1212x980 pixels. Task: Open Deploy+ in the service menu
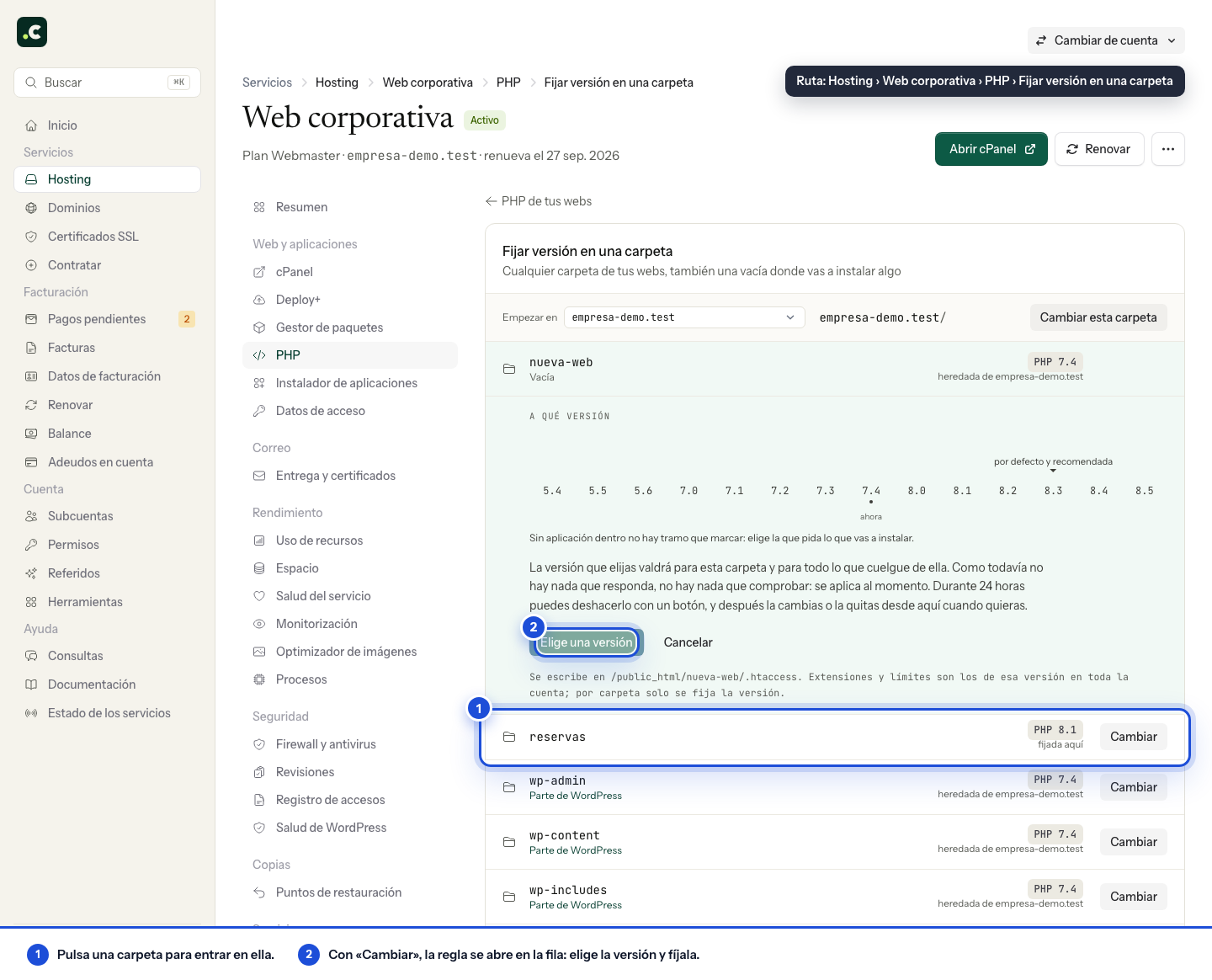coord(350,300)
